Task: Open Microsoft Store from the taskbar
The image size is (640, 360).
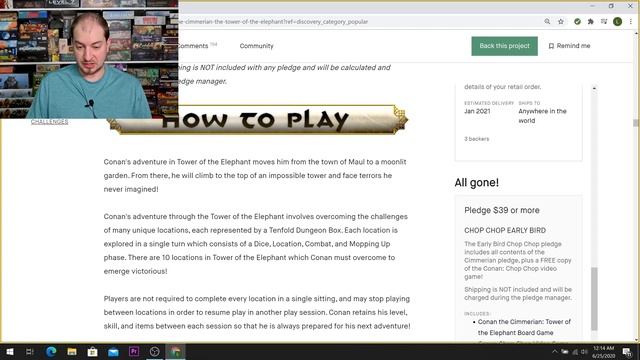Action: [93, 351]
